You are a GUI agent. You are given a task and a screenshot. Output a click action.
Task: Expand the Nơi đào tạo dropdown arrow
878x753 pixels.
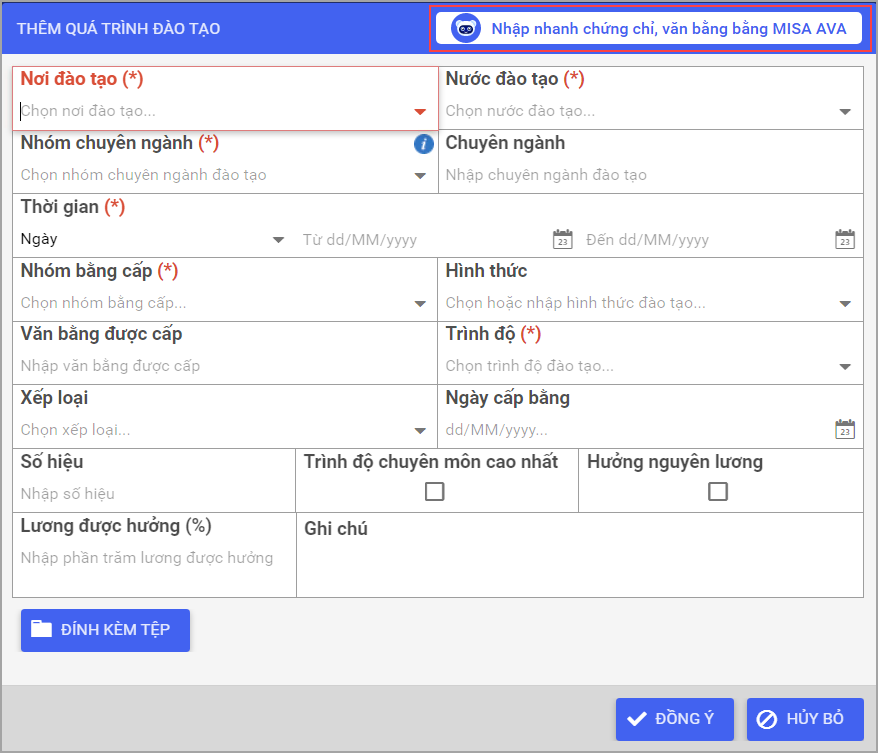coord(420,112)
